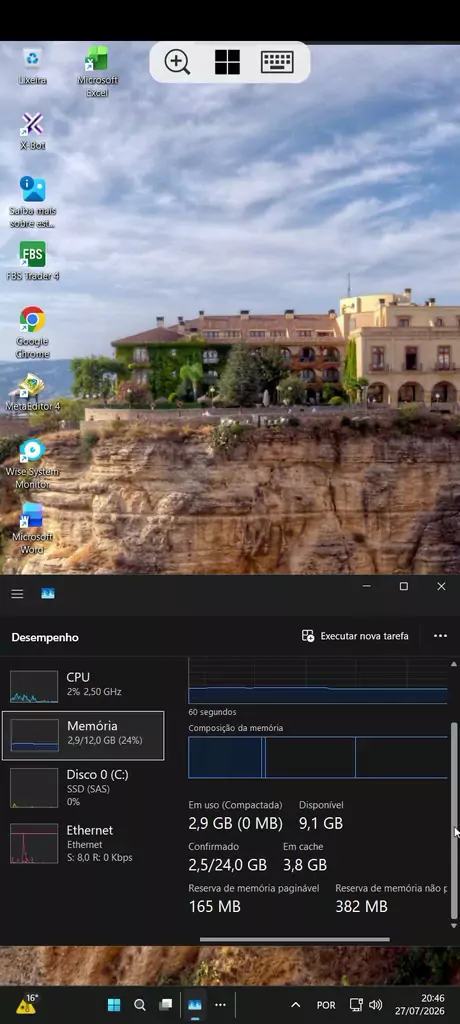The height and width of the screenshot is (1024, 460).
Task: Open Task Manager hamburger navigation menu
Action: (17, 594)
